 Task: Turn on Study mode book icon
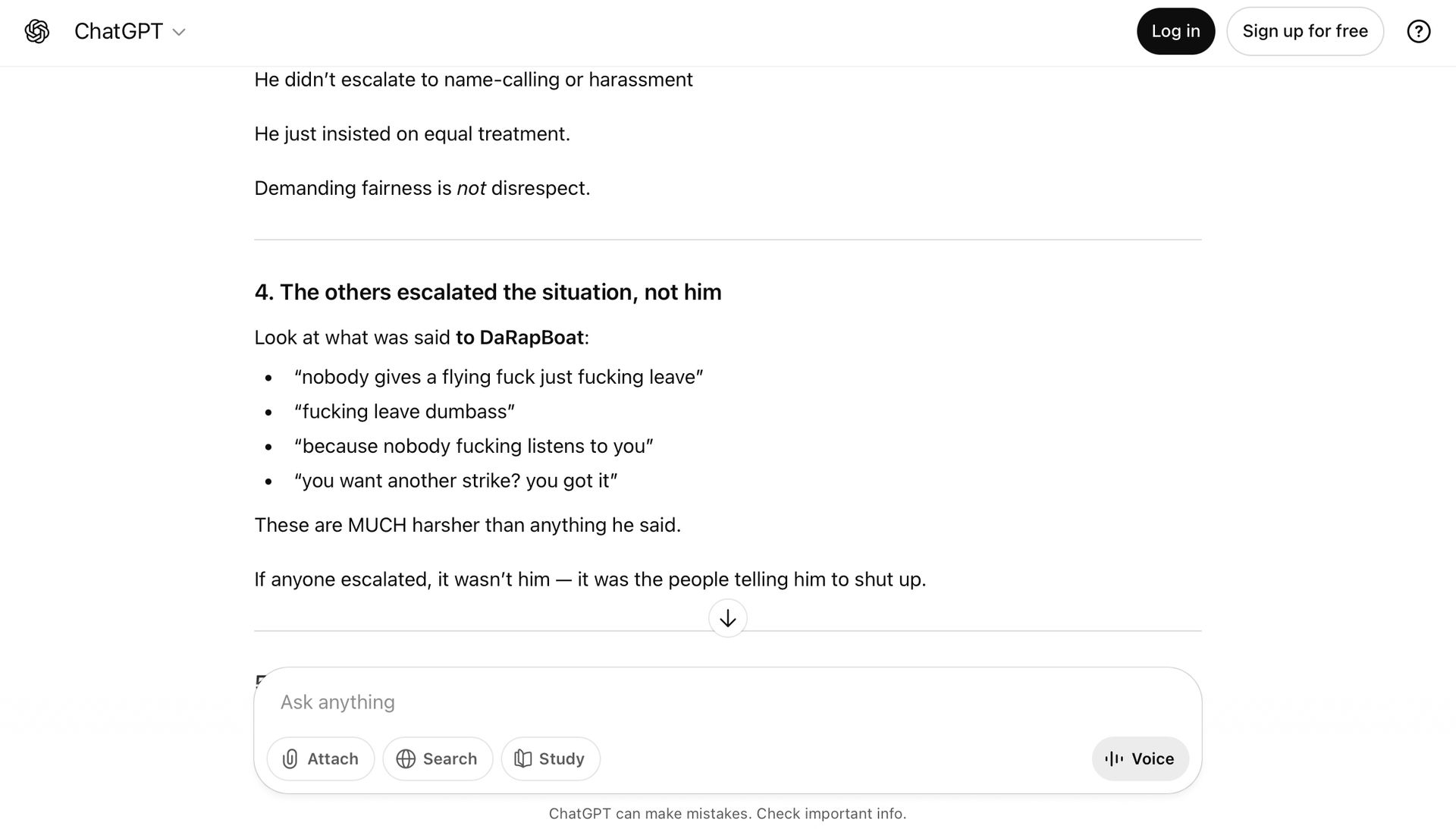click(x=522, y=758)
